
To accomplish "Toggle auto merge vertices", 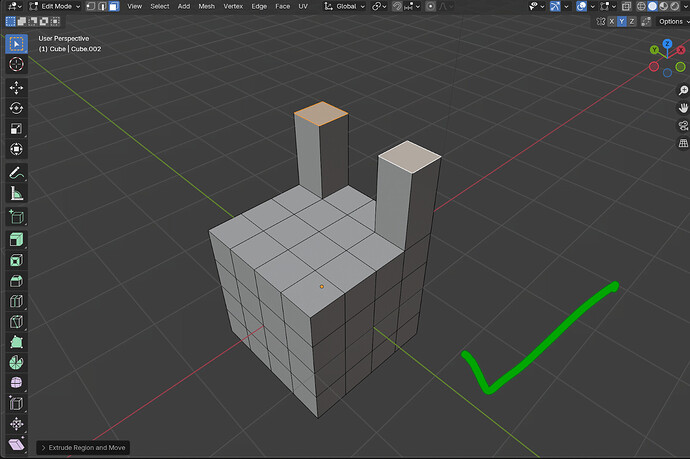I will 646,22.
